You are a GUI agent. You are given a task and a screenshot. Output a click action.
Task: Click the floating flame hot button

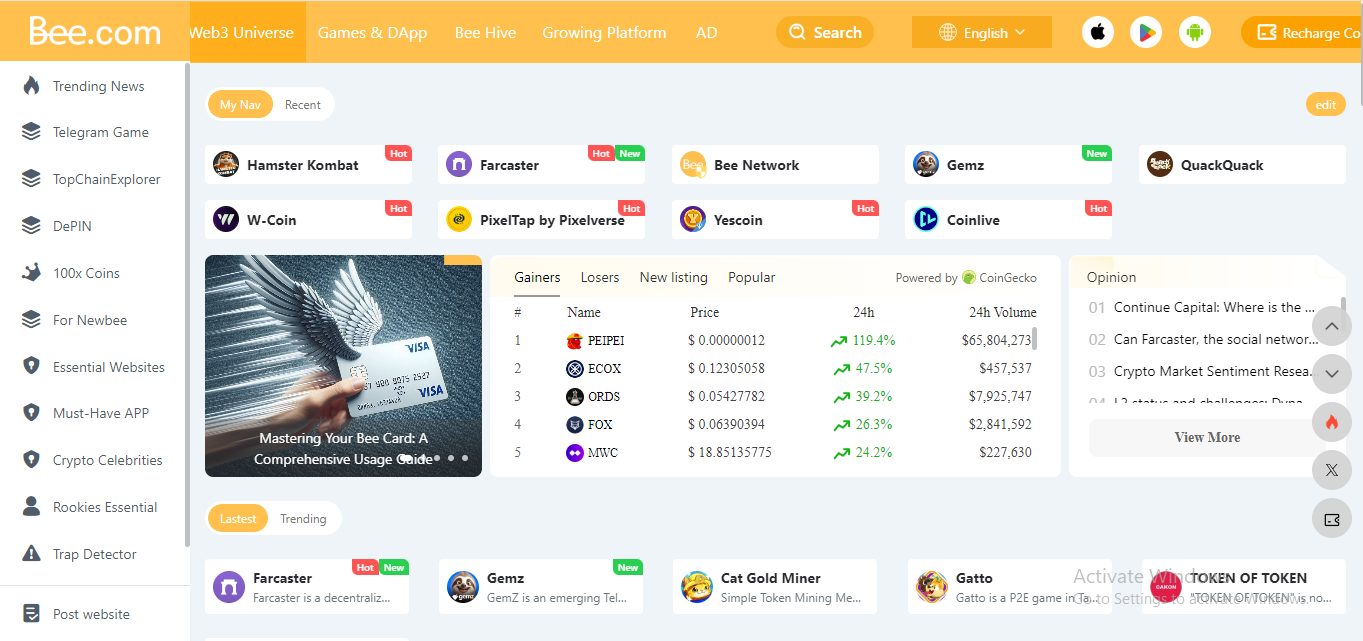(1331, 422)
